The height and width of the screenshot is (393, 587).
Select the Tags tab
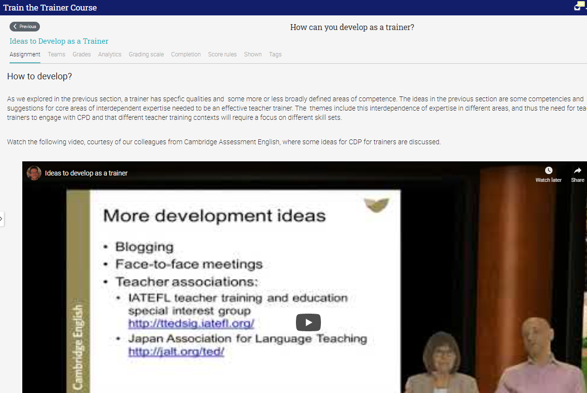coord(275,55)
